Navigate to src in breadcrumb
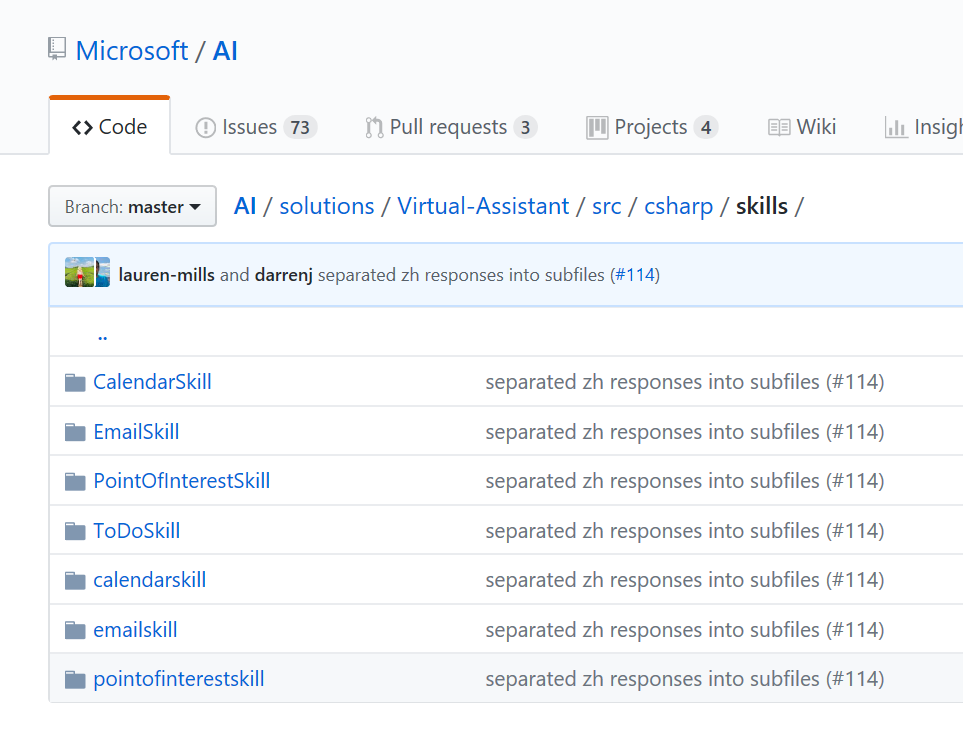963x743 pixels. 607,207
